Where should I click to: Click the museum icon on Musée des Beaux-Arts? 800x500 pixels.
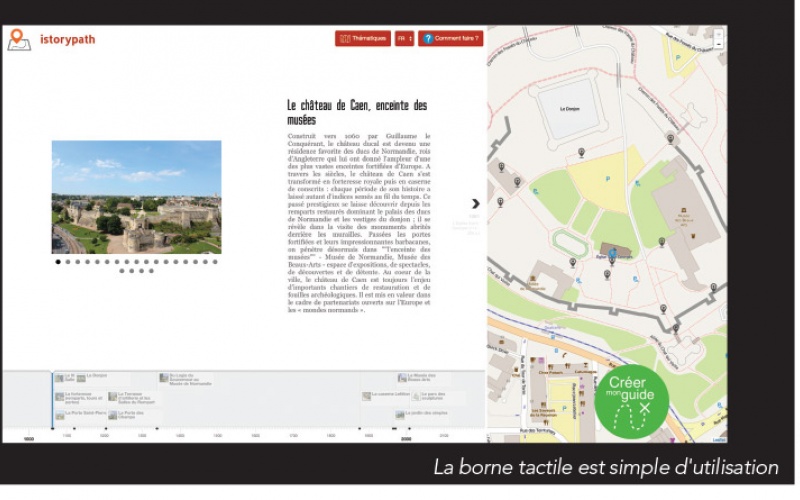pos(684,210)
